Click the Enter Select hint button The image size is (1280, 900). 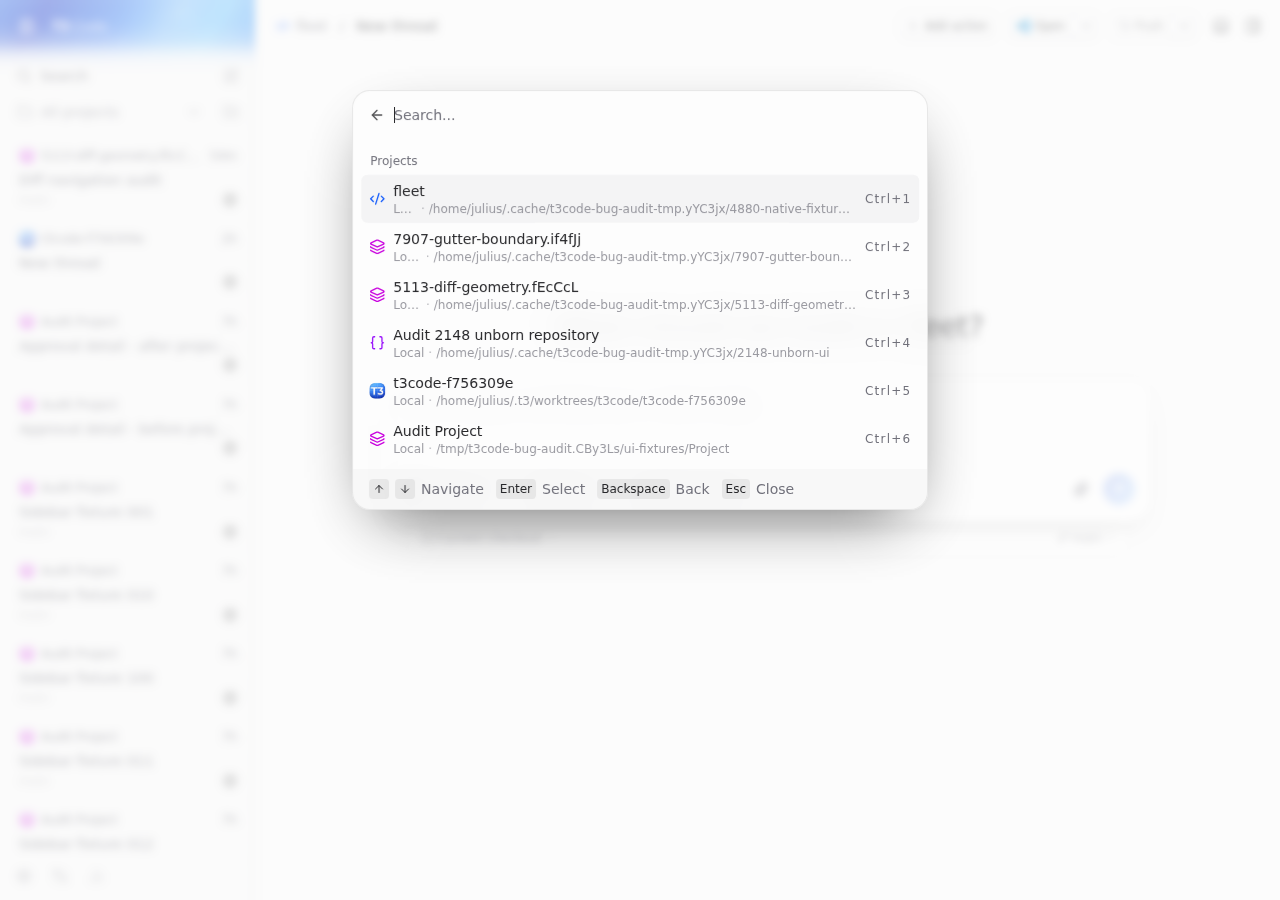[541, 489]
